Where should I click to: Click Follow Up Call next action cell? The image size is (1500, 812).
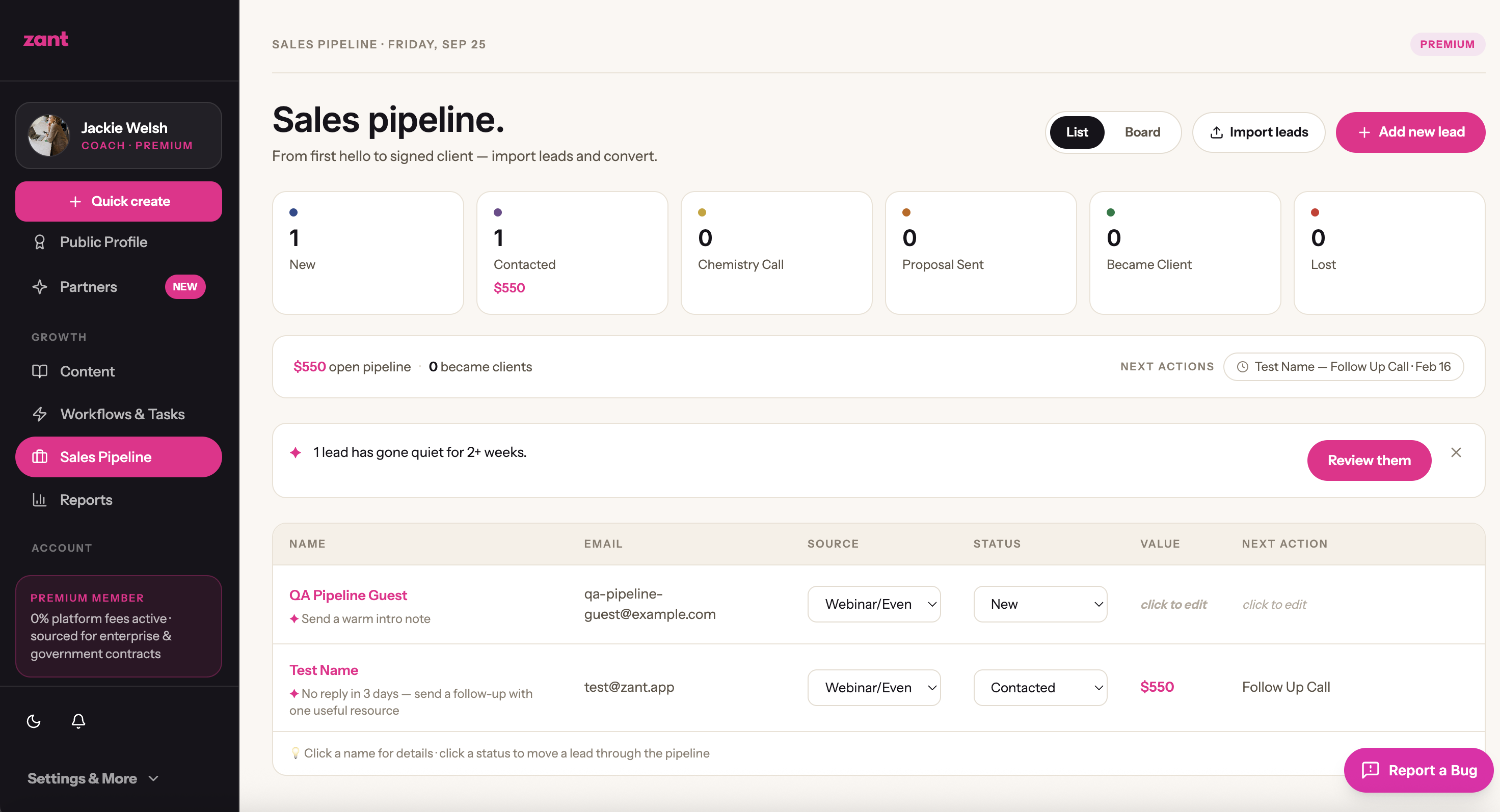(x=1285, y=687)
